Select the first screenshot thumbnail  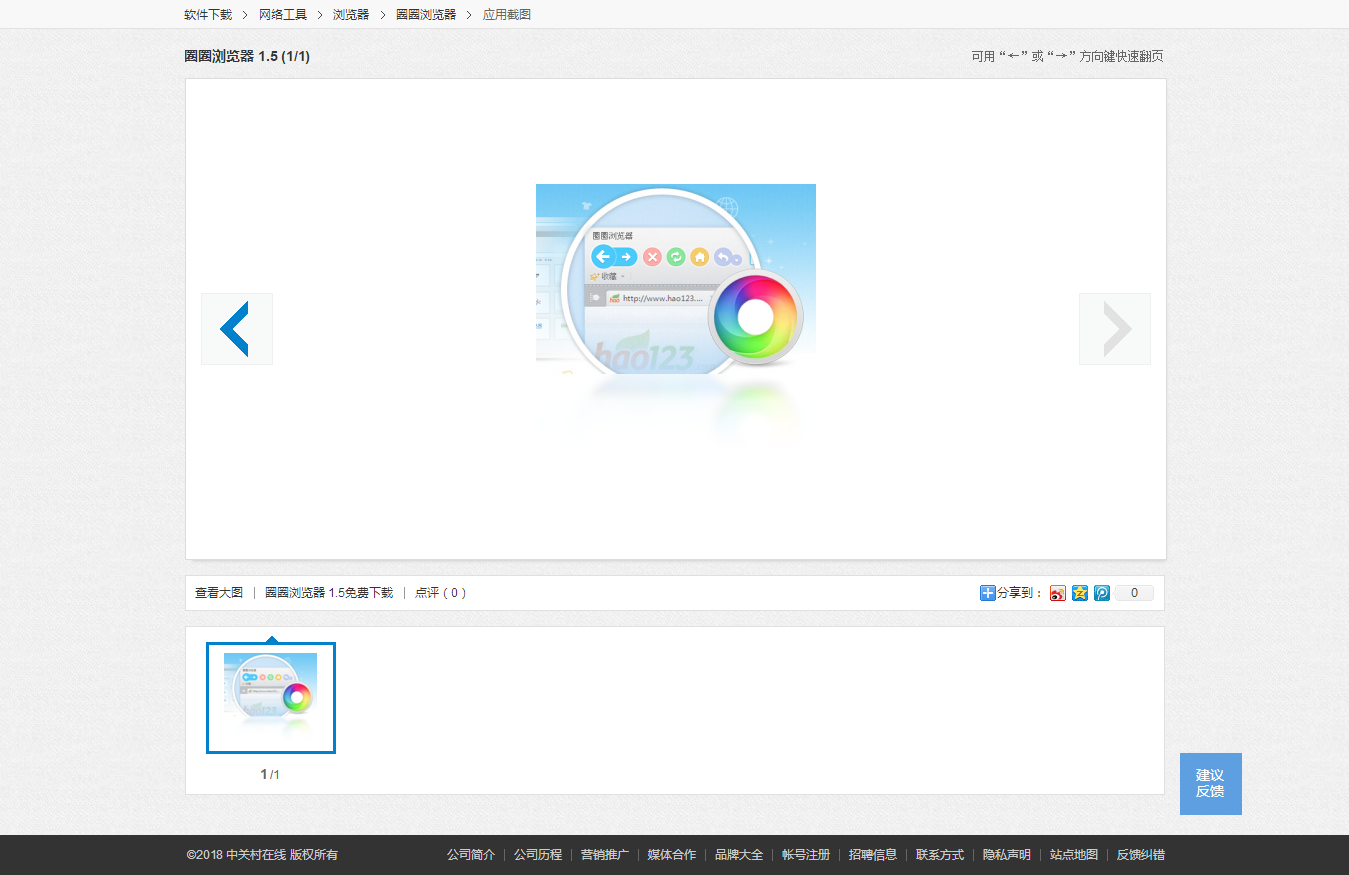point(271,698)
